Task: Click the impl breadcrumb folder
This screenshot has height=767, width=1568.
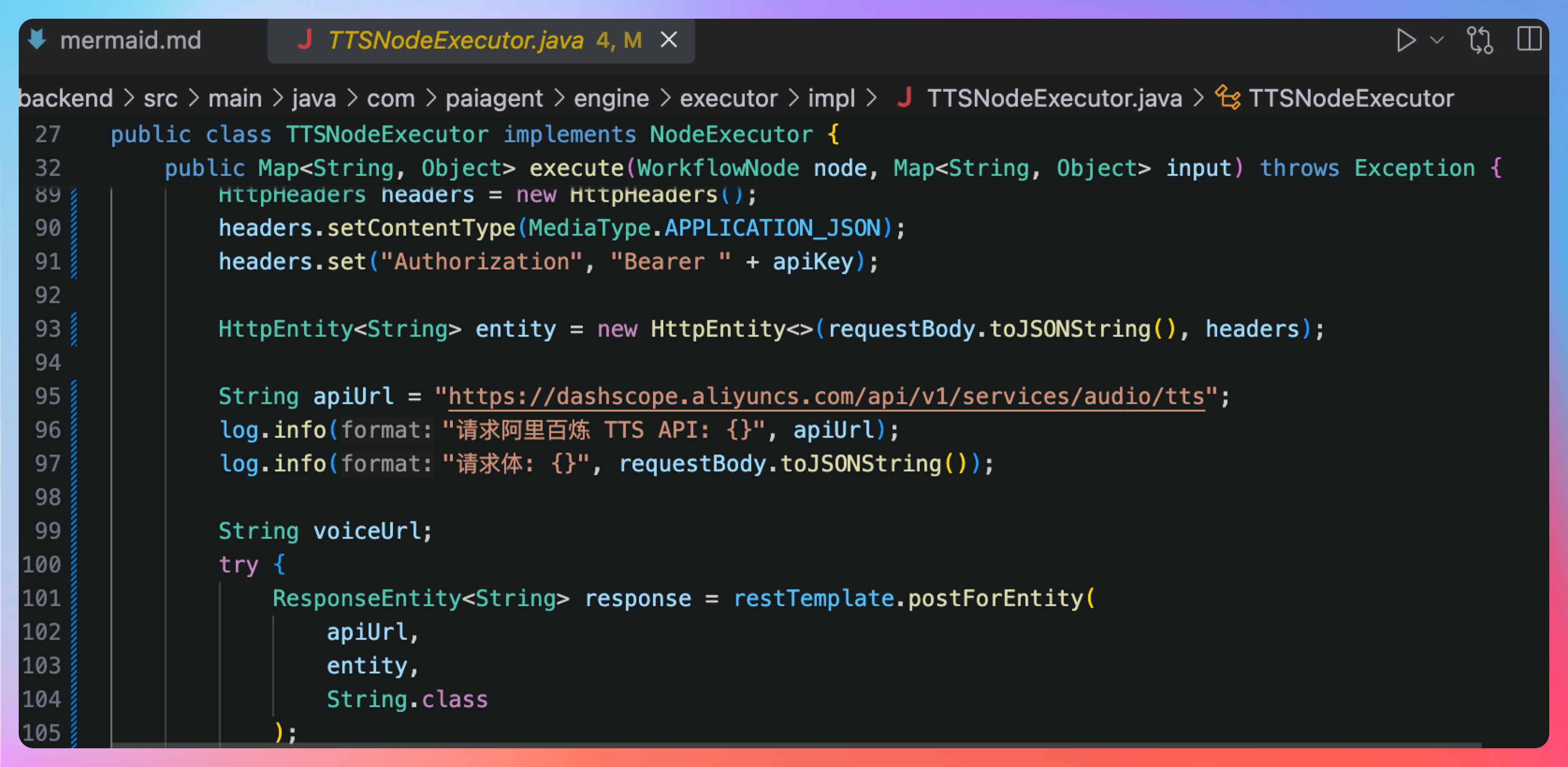Action: pos(831,99)
